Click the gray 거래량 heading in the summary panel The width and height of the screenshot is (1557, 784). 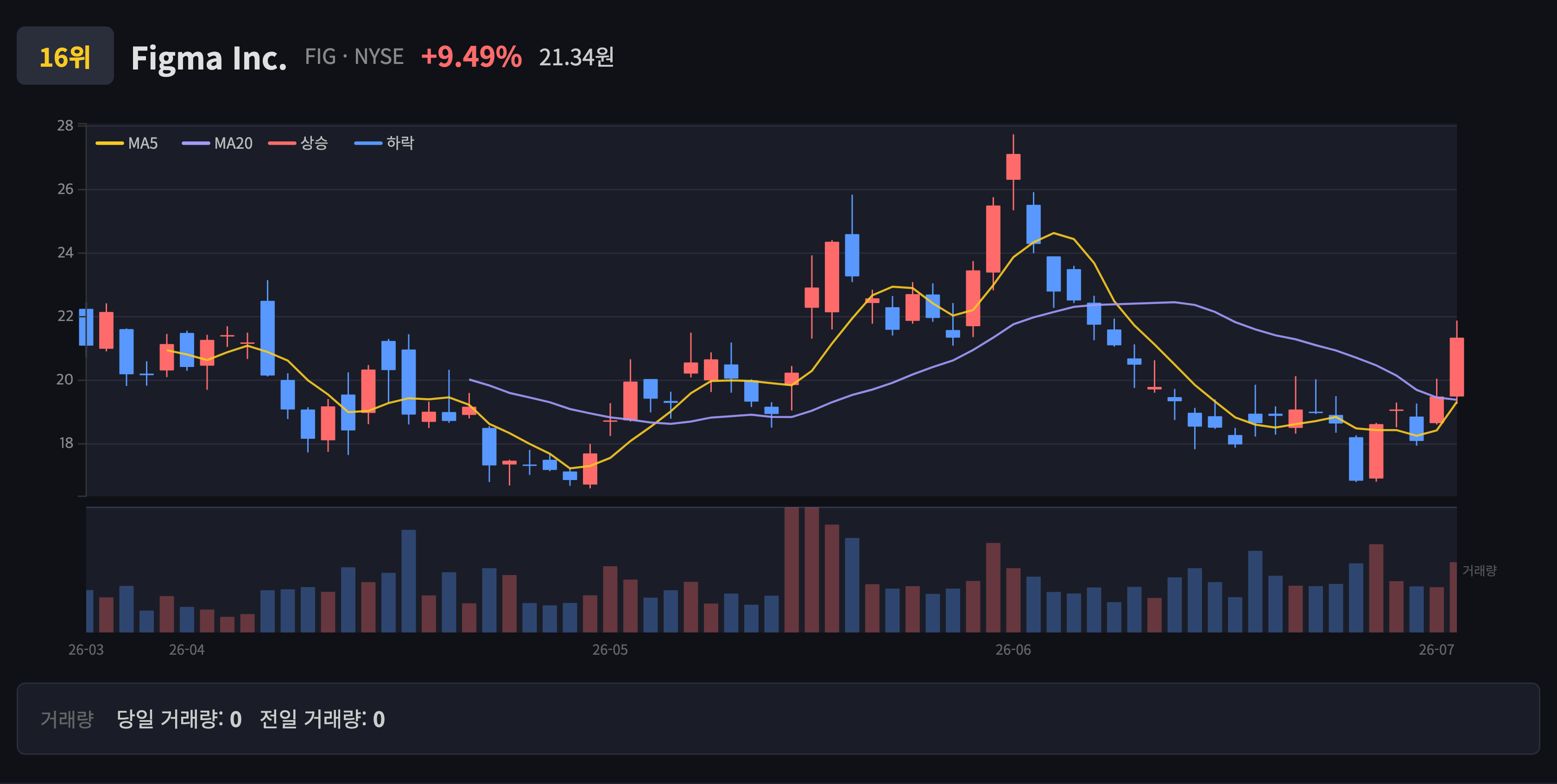67,719
